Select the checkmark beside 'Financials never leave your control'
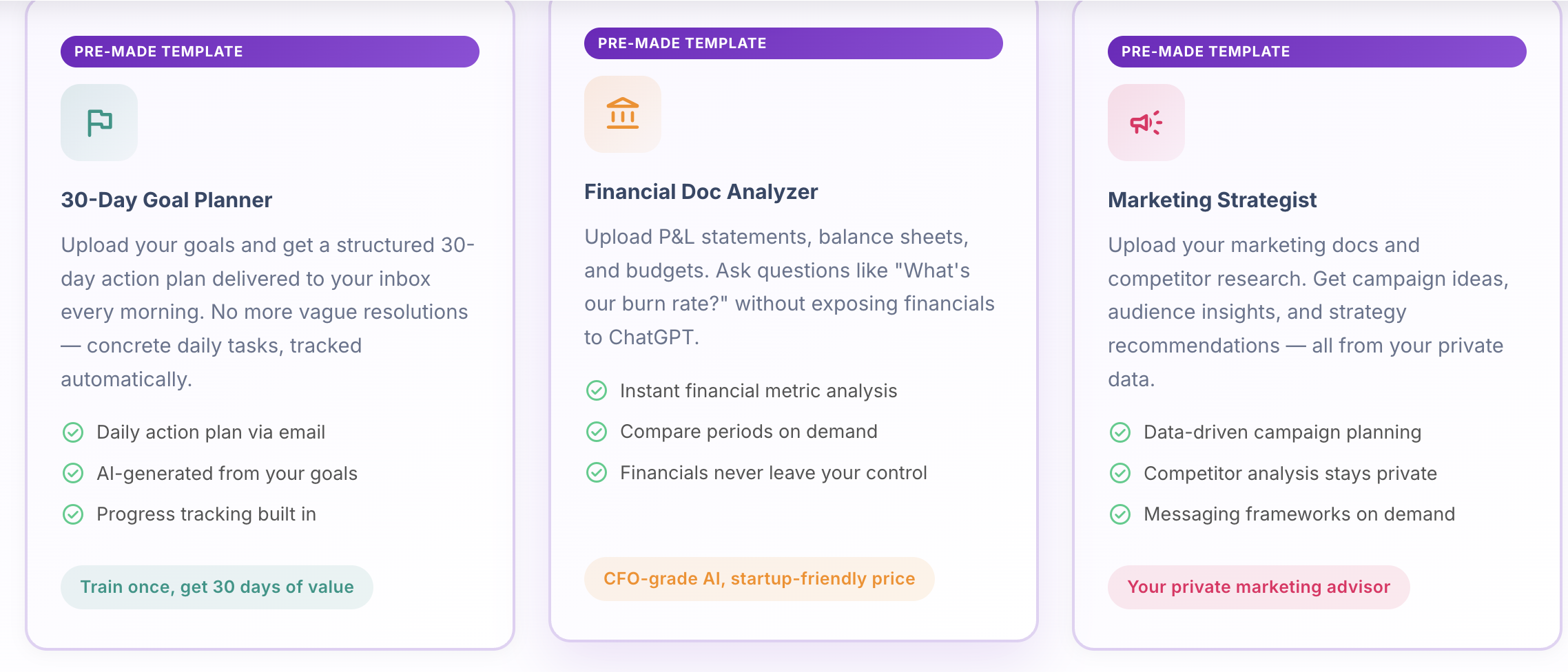Viewport: 1568px width, 672px height. pos(596,472)
